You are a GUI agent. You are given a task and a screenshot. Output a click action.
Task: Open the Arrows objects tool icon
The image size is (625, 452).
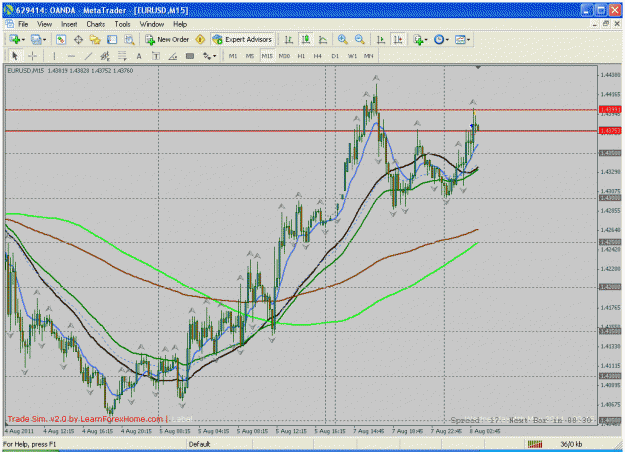pos(207,56)
